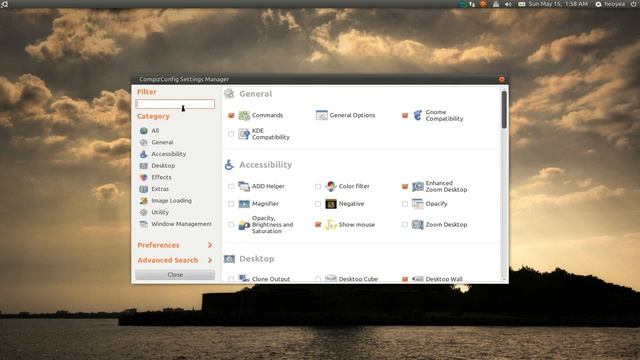Viewport: 640px width, 360px height.
Task: Click the volume icon in top panel
Action: coord(508,4)
